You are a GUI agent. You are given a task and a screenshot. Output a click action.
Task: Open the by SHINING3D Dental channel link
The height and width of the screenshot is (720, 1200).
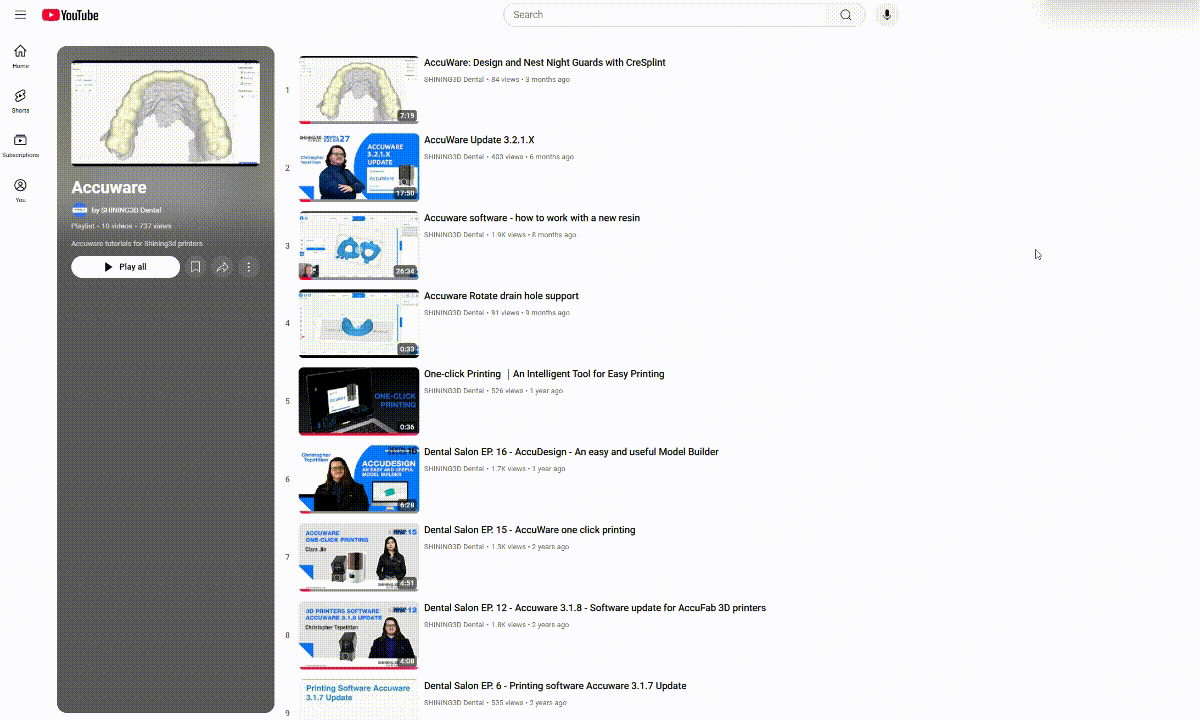pyautogui.click(x=126, y=210)
